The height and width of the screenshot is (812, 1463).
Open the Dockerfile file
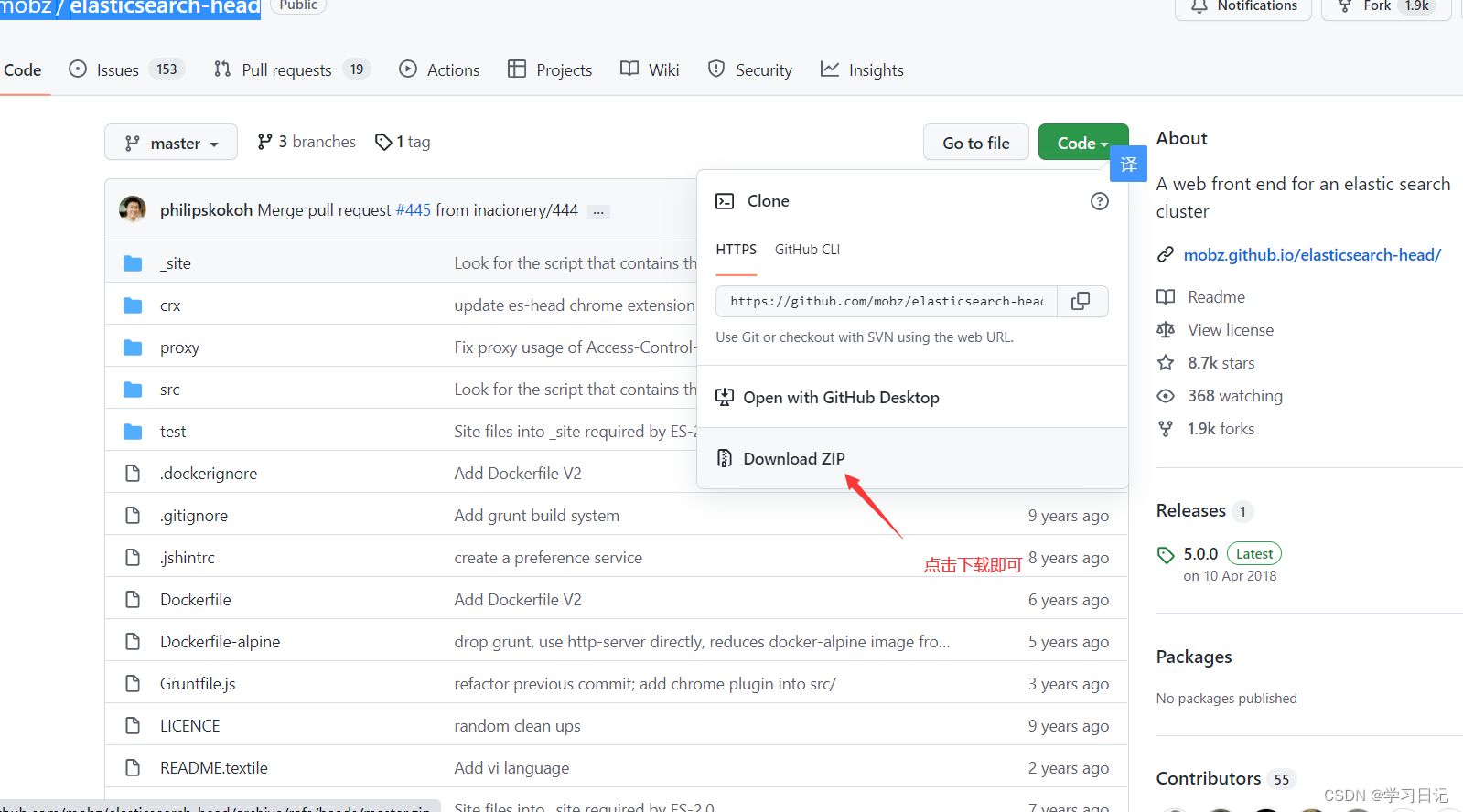(196, 600)
